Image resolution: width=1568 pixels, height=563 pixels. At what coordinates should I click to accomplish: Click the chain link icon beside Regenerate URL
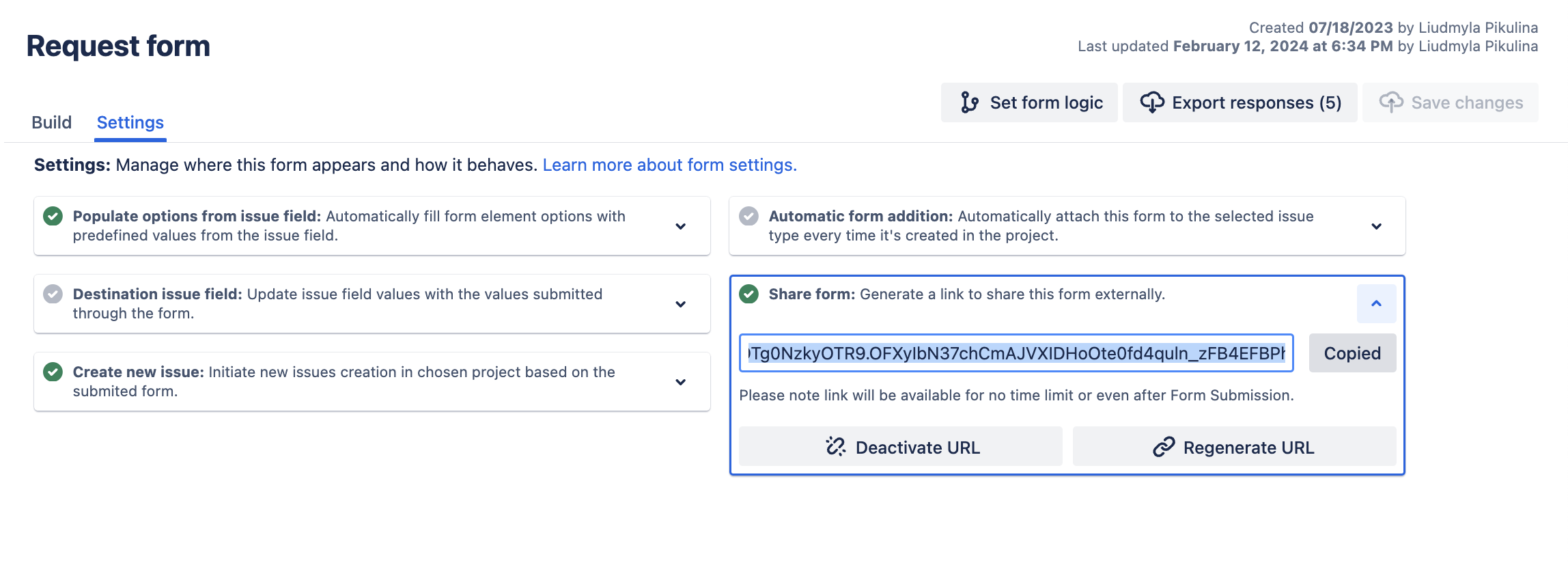click(1164, 447)
